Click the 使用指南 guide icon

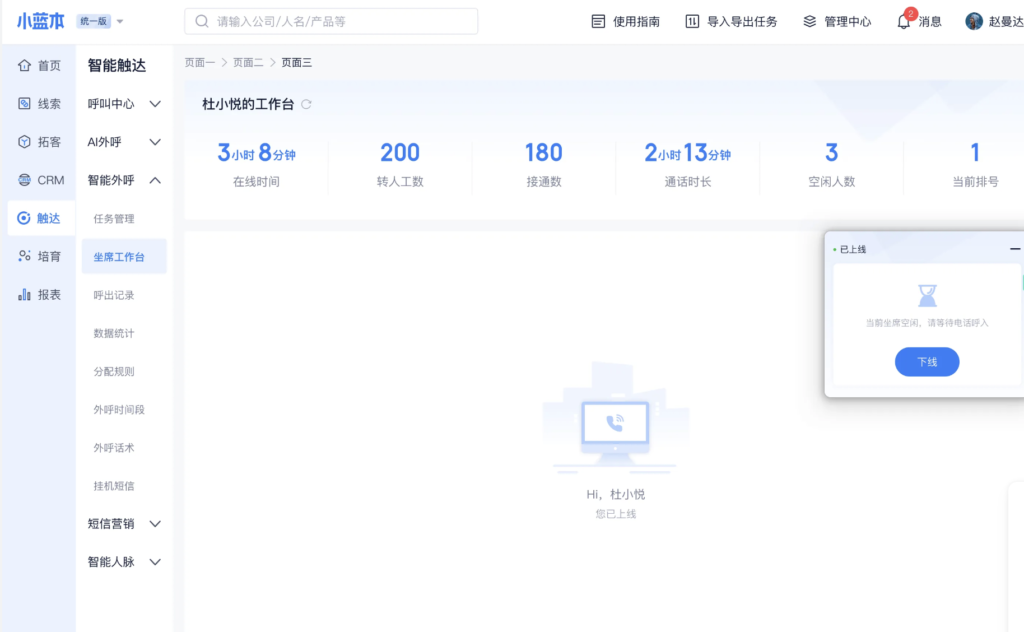click(x=599, y=22)
